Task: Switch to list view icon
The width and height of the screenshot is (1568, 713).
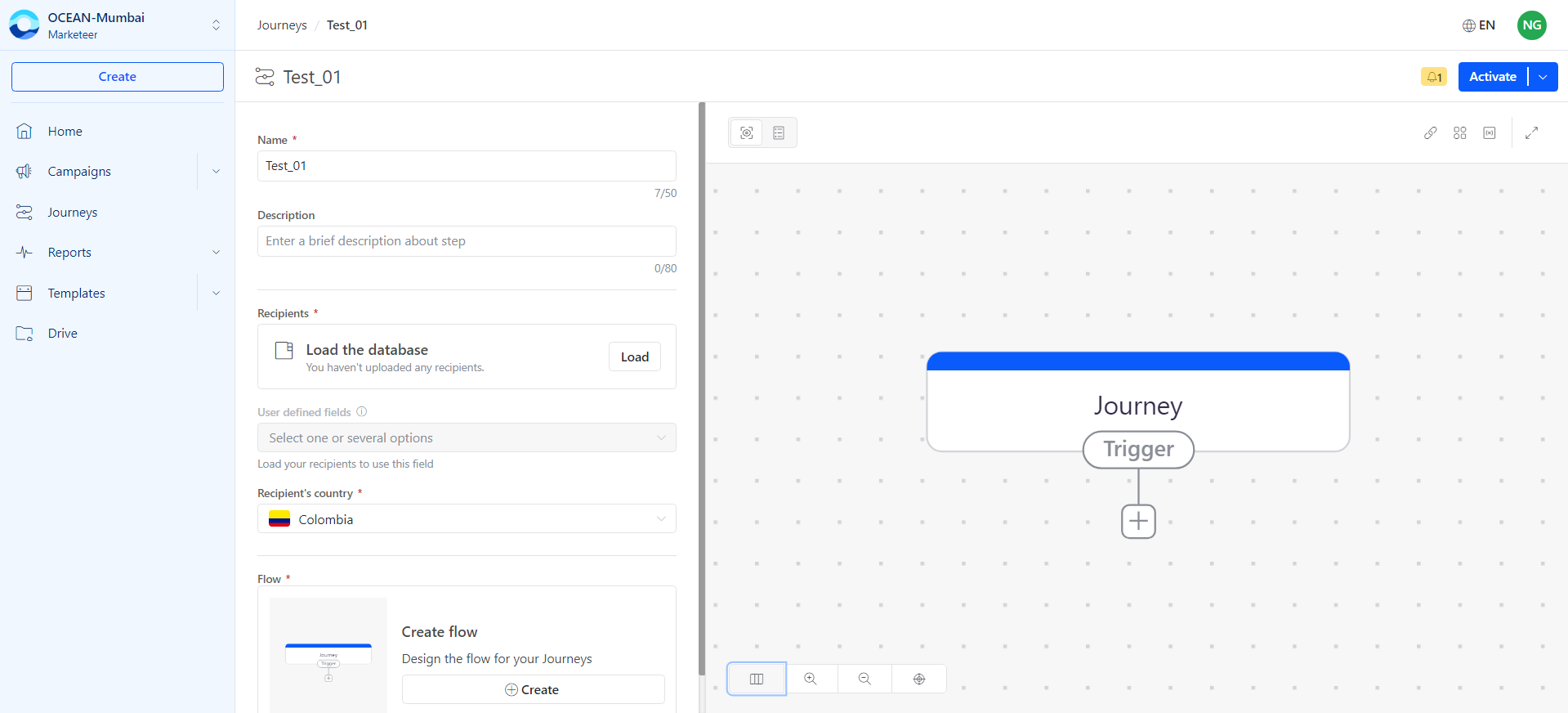Action: point(779,132)
